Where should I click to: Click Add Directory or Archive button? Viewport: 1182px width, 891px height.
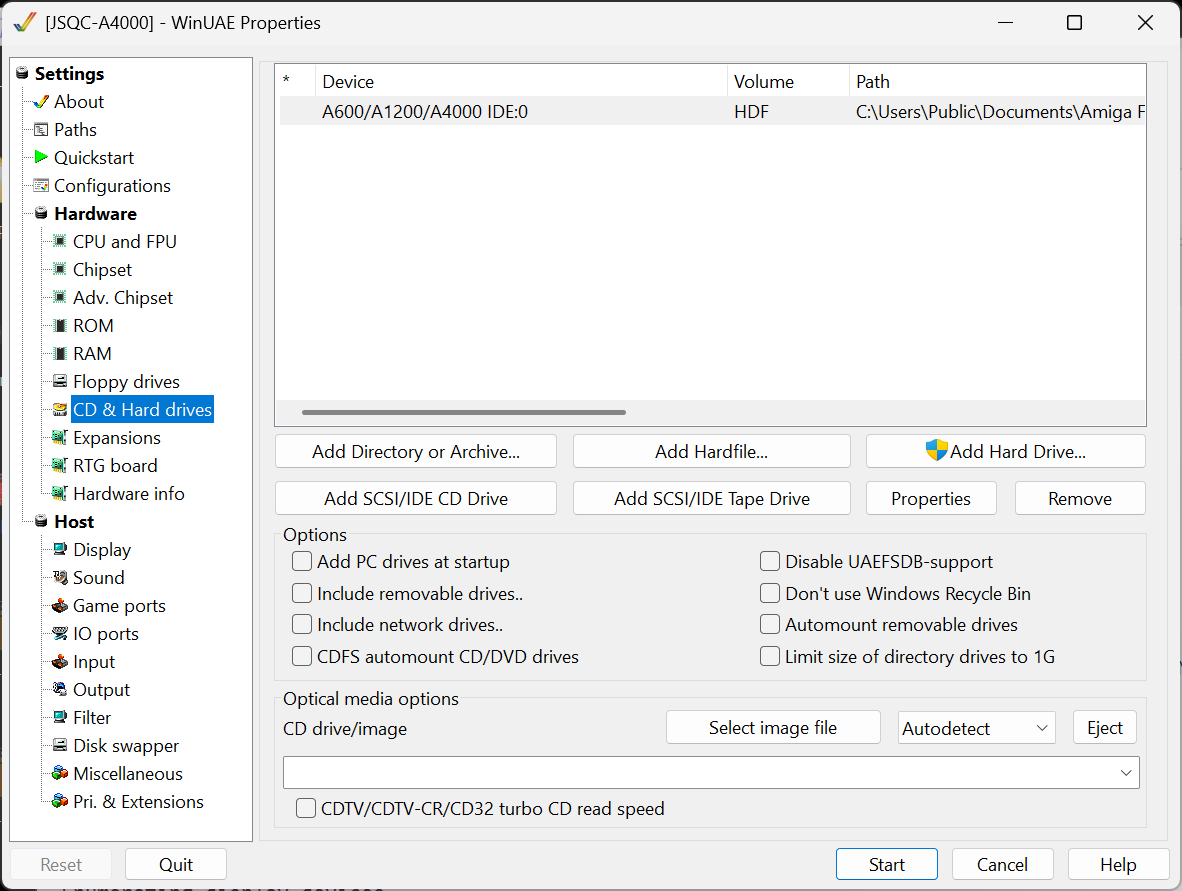[416, 452]
